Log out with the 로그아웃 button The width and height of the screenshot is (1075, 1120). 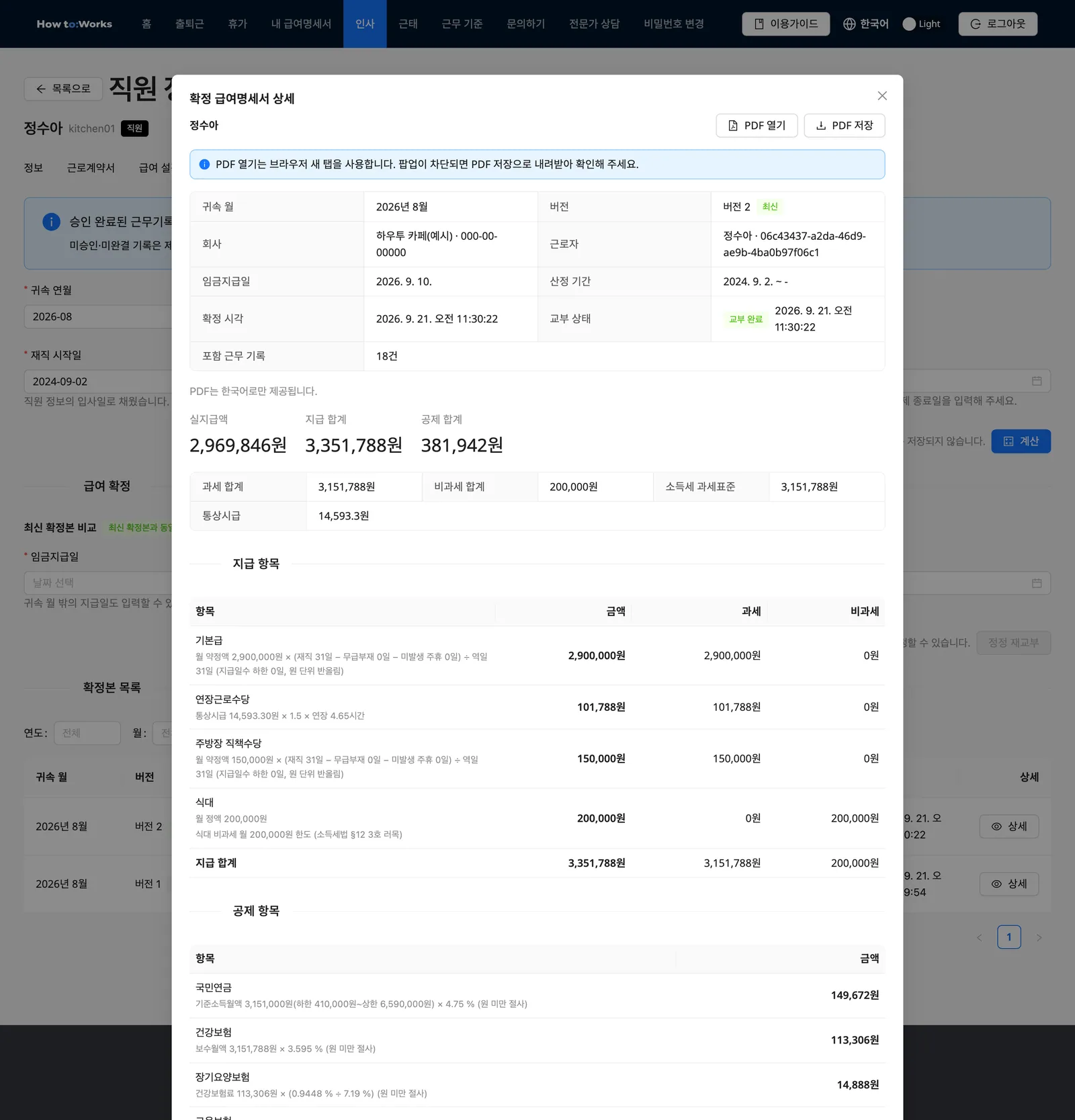click(998, 24)
